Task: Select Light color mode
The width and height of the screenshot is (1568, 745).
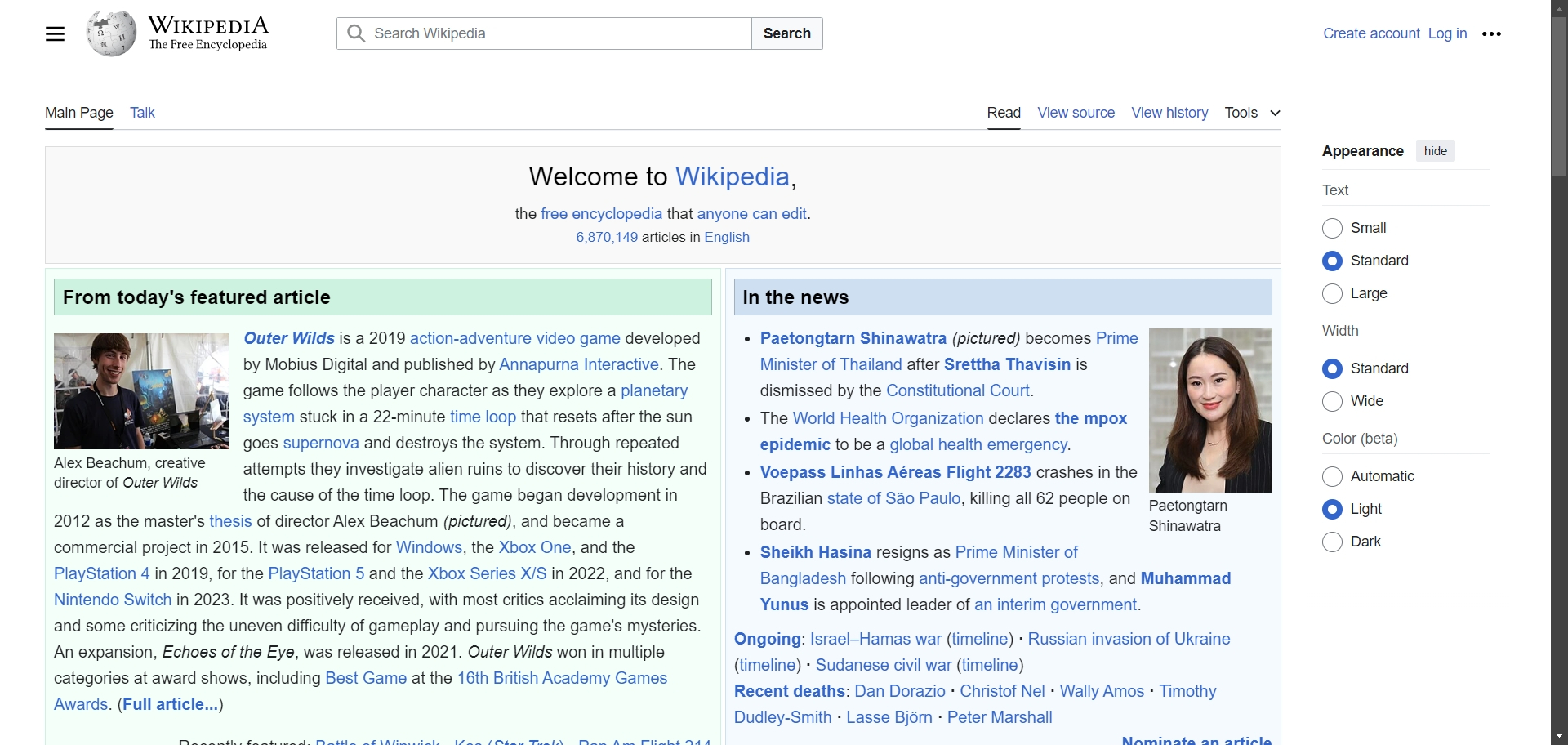Action: click(1332, 509)
